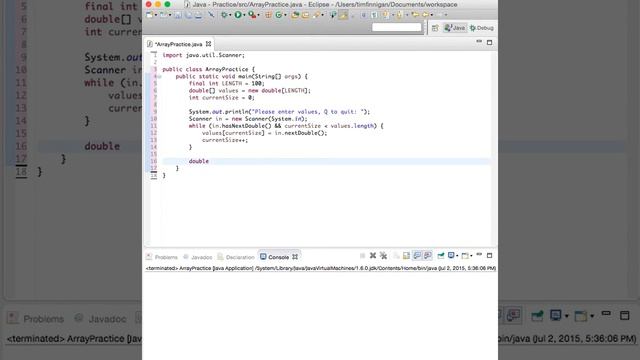Minimize the editor area
This screenshot has width=640, height=360.
coord(479,42)
